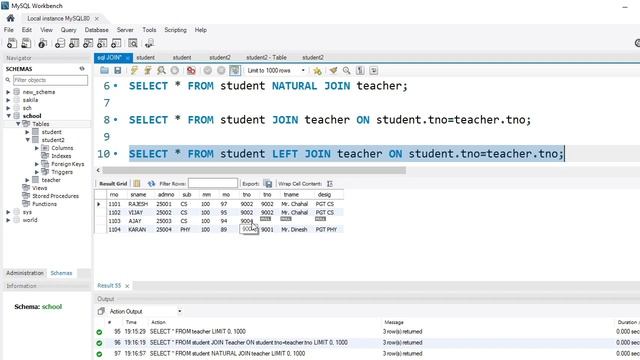Open the object inspector icon

42,43
